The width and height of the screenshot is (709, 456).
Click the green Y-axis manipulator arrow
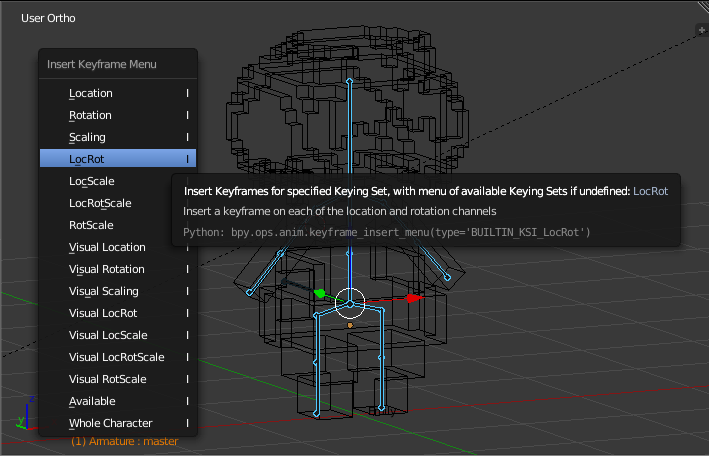coord(320,294)
